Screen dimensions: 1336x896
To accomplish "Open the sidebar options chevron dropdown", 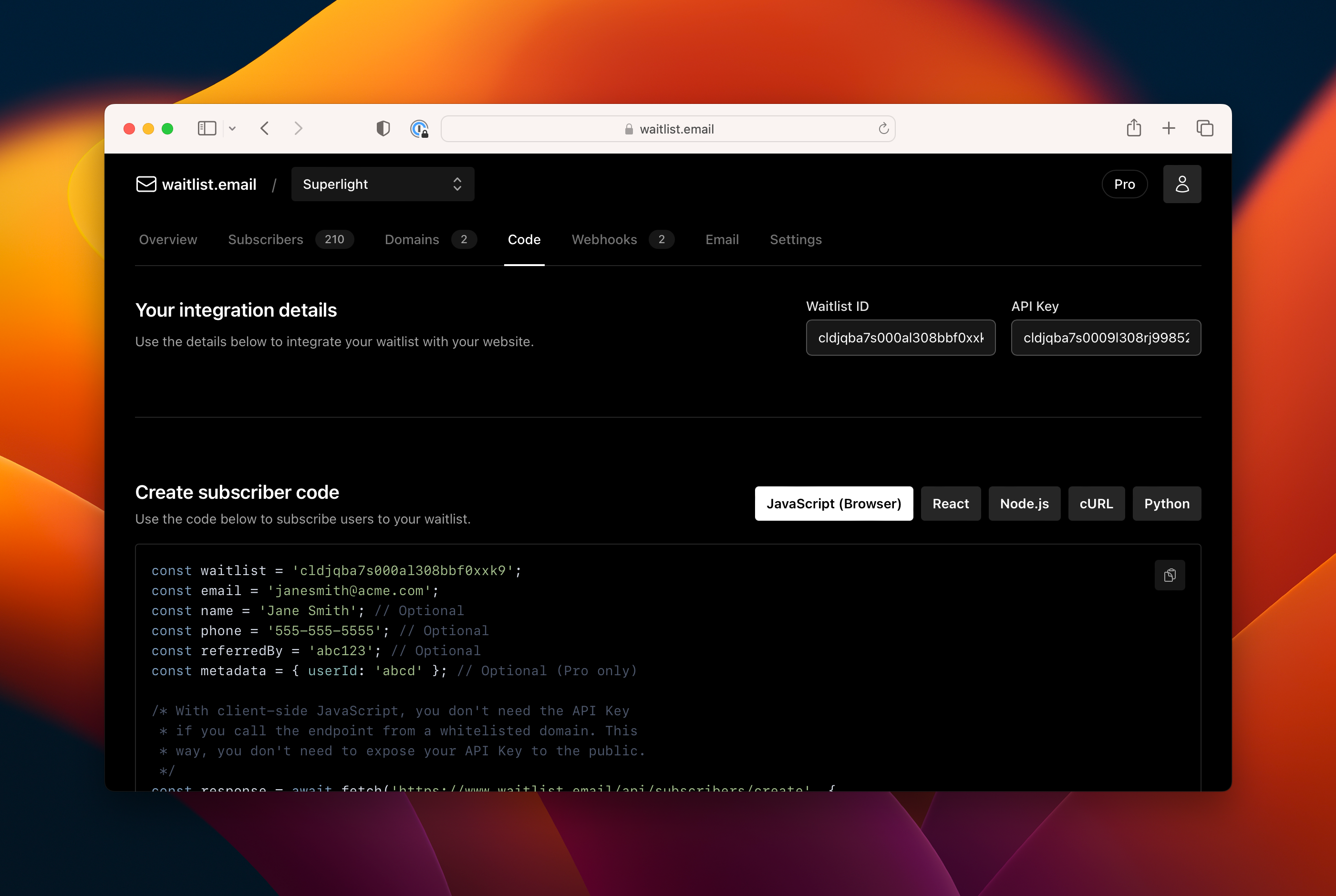I will pyautogui.click(x=233, y=129).
